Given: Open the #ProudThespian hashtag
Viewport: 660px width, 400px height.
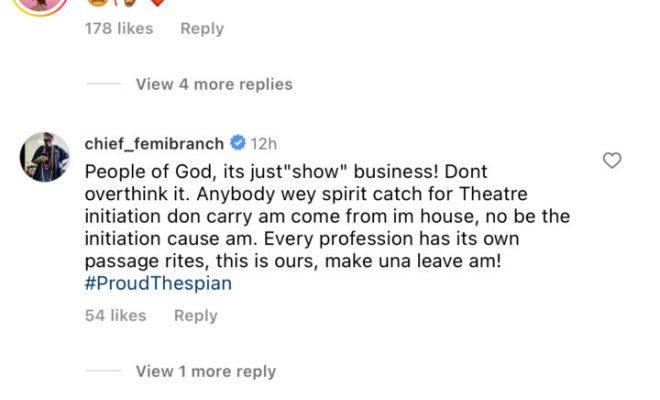Looking at the screenshot, I should click(158, 283).
